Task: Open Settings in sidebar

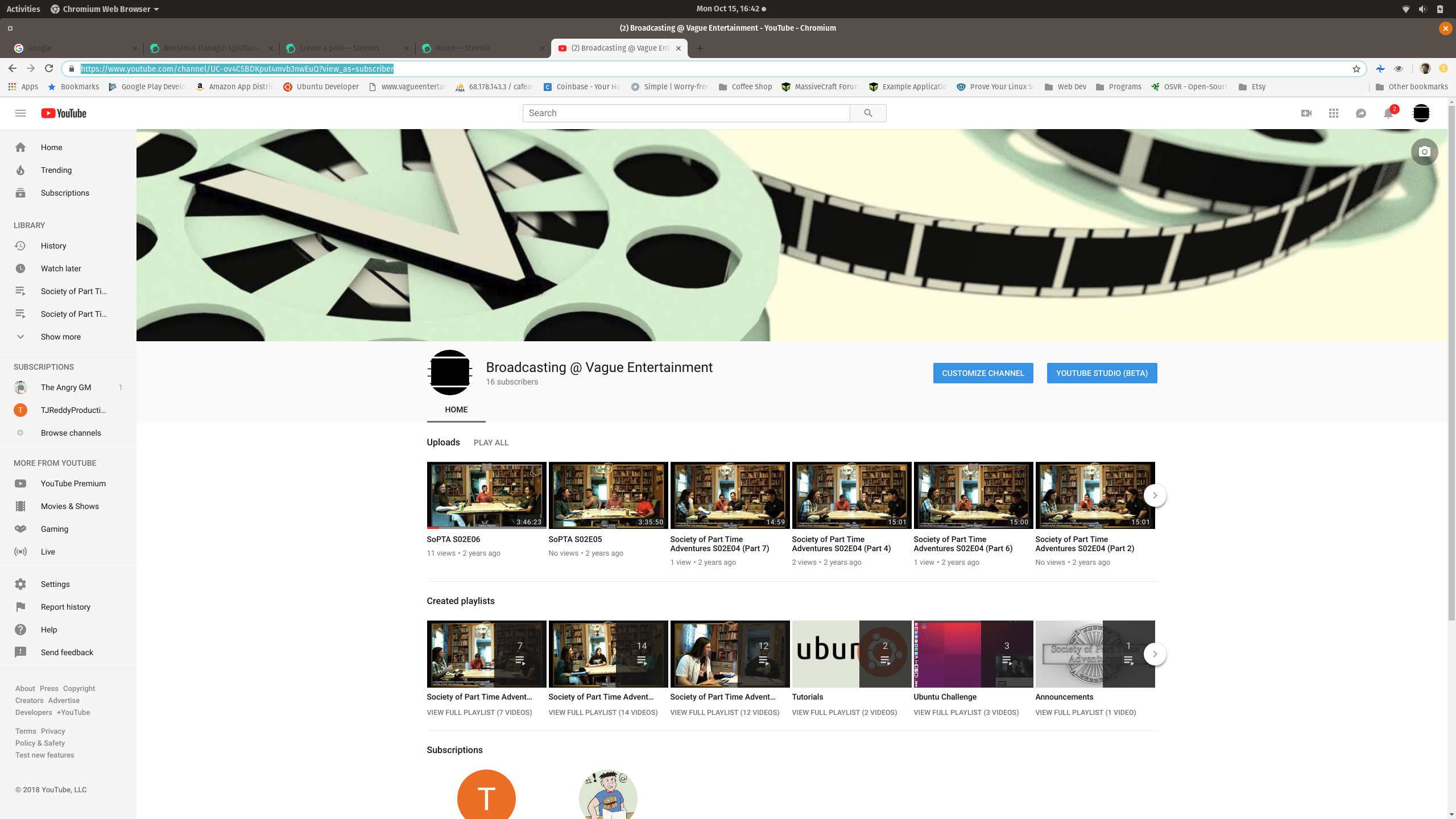Action: [x=68, y=584]
